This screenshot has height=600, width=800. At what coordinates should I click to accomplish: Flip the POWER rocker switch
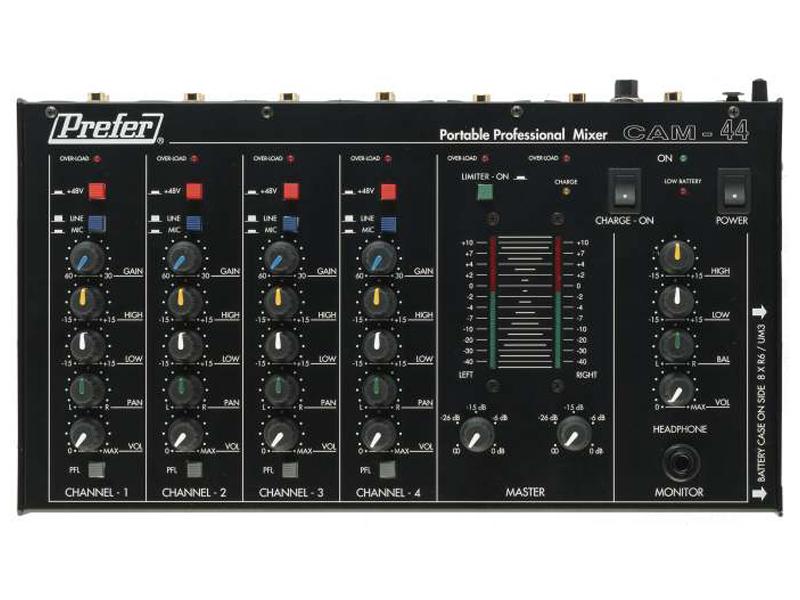click(x=737, y=186)
